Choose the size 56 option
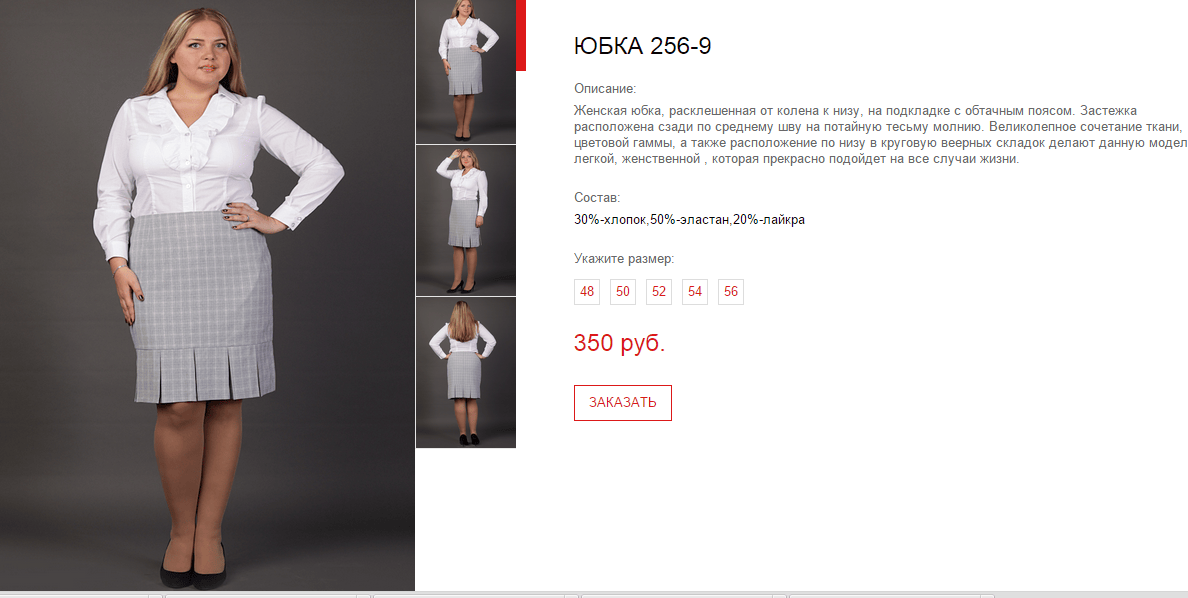The height and width of the screenshot is (598, 1188). [730, 292]
